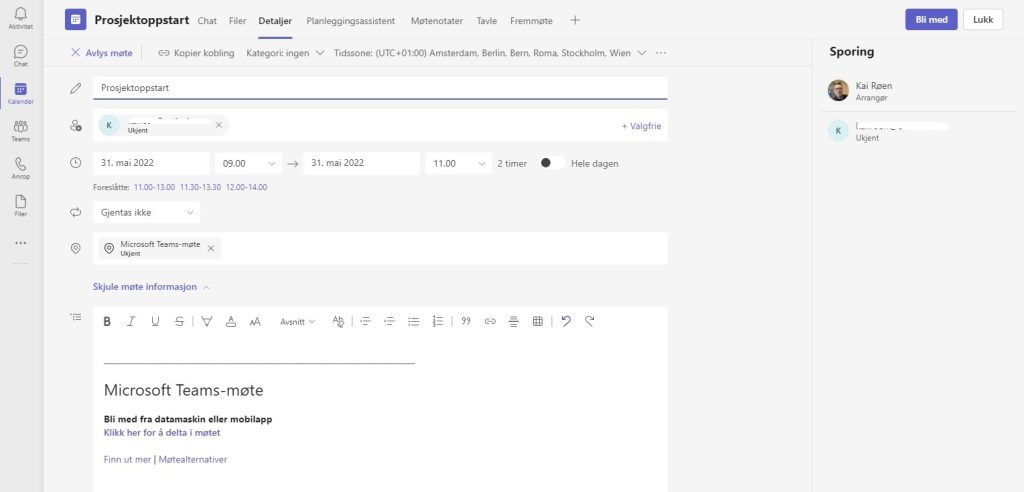Decrease the indent of the text

point(366,321)
